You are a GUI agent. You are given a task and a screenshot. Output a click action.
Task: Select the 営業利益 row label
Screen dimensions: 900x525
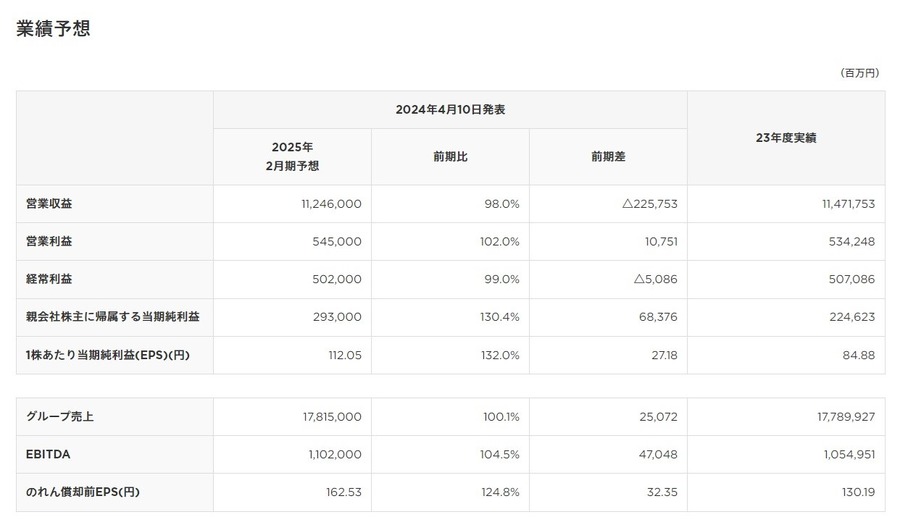(x=49, y=242)
